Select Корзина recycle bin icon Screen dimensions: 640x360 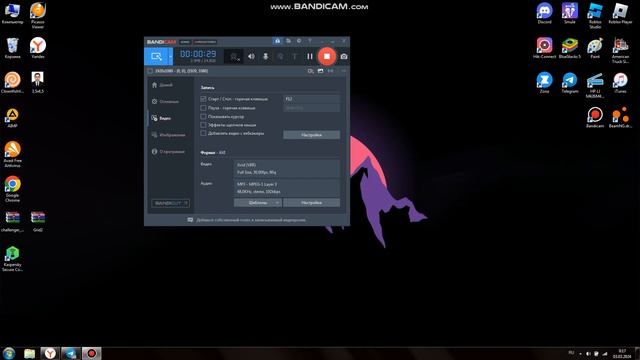tap(13, 48)
